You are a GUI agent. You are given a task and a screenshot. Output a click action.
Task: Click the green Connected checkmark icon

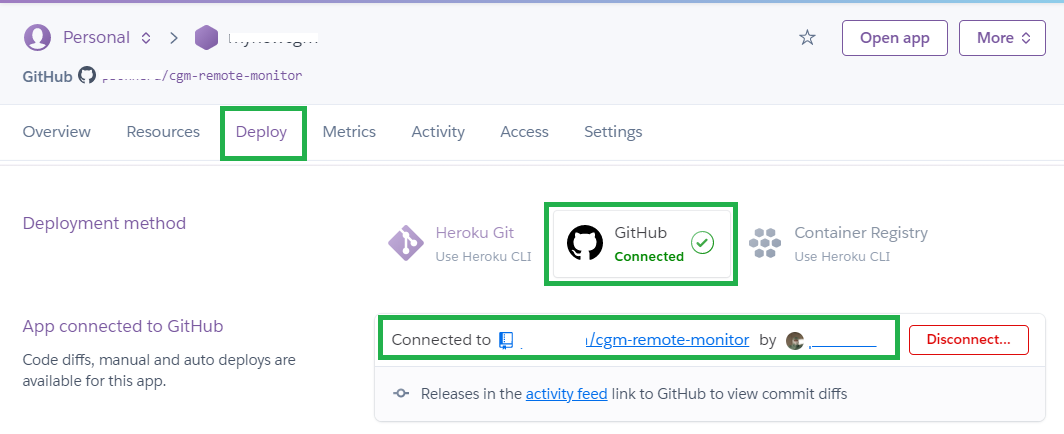click(x=702, y=243)
